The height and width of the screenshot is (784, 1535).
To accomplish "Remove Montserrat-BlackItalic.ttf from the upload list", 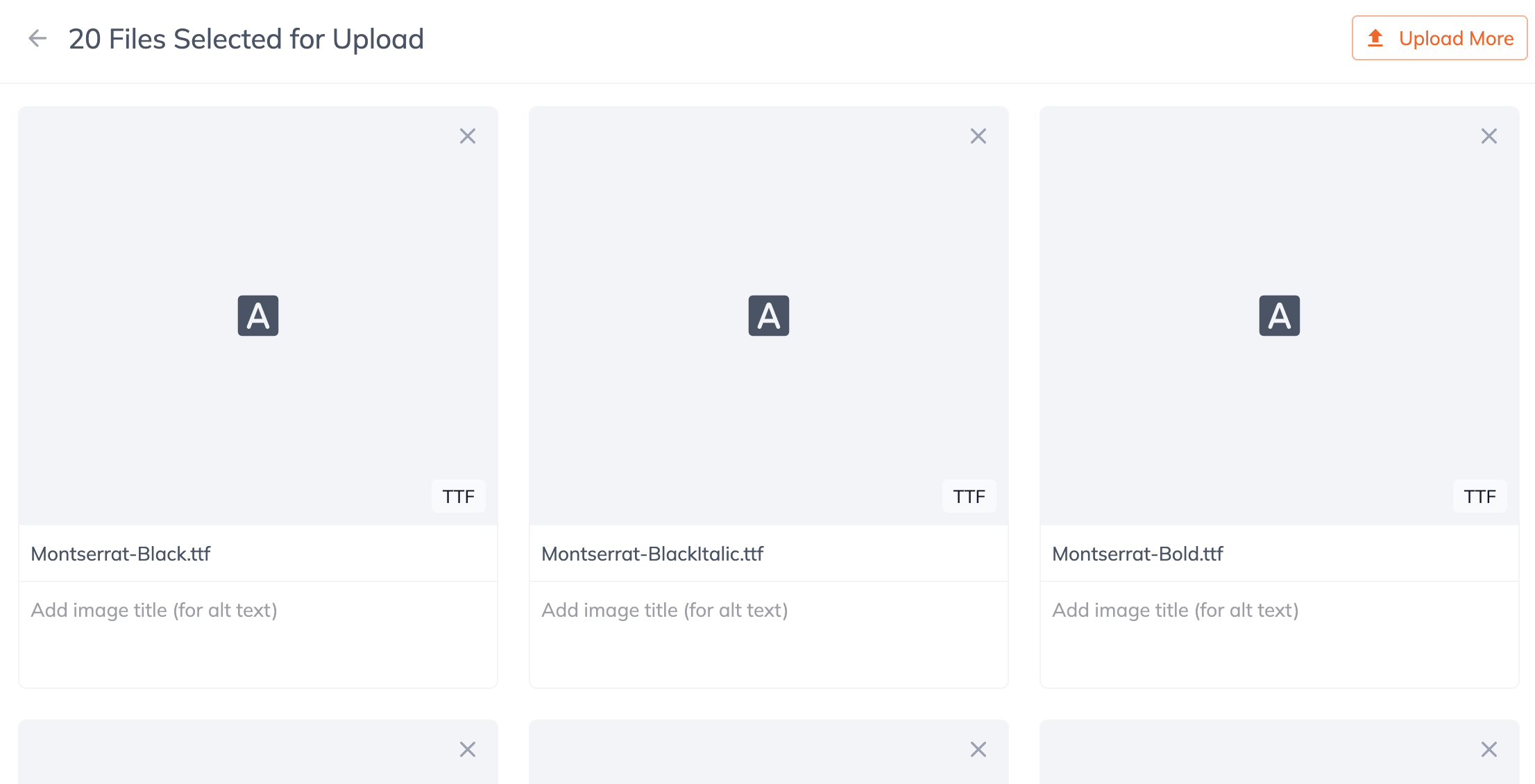I will coord(978,136).
